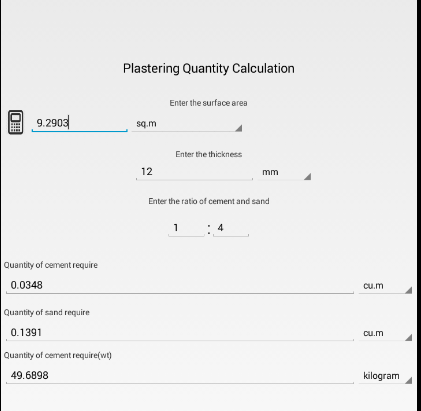
Task: Select the cement weight result 49.6898
Action: 180,376
